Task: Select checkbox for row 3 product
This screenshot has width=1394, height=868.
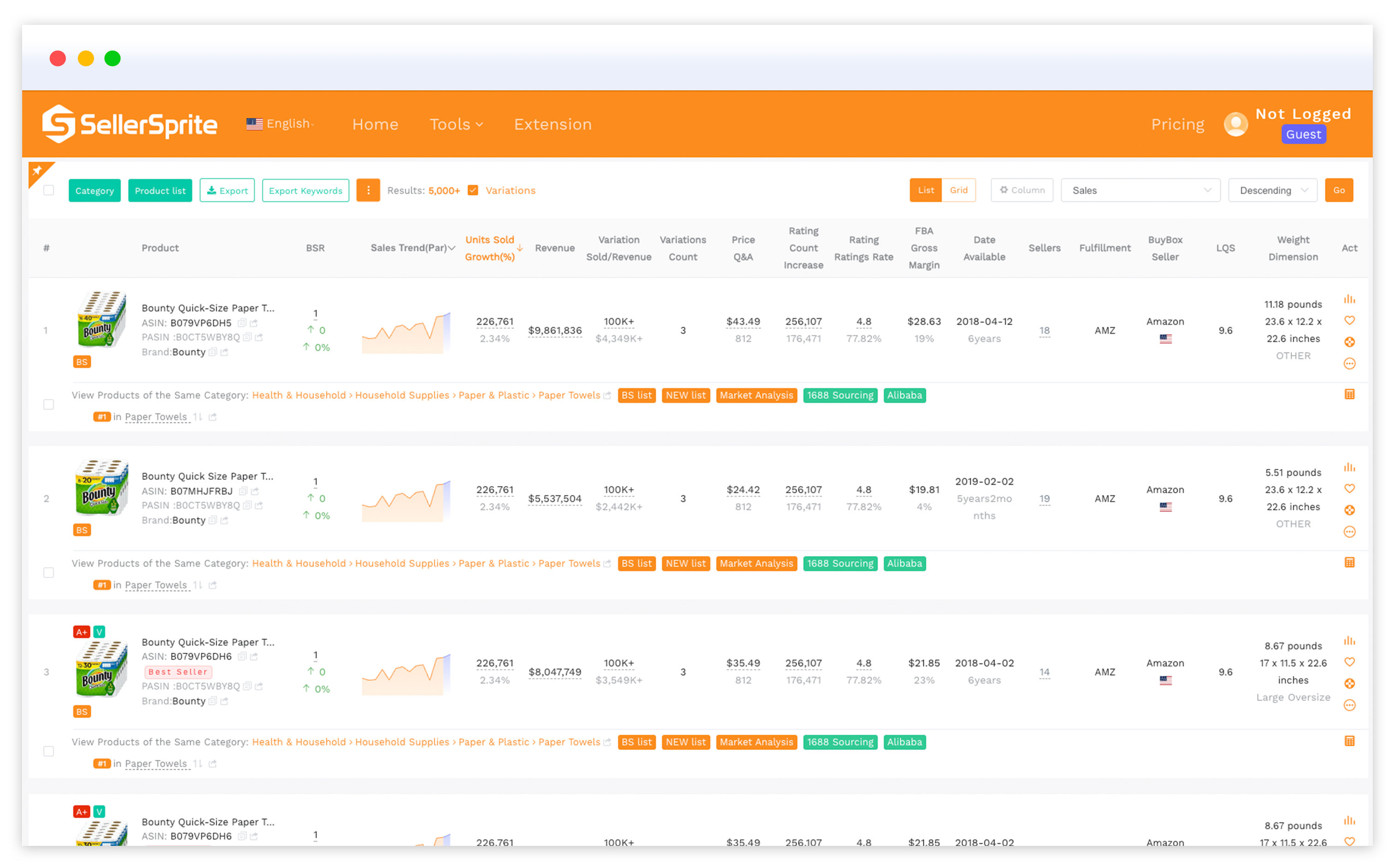Action: (49, 751)
